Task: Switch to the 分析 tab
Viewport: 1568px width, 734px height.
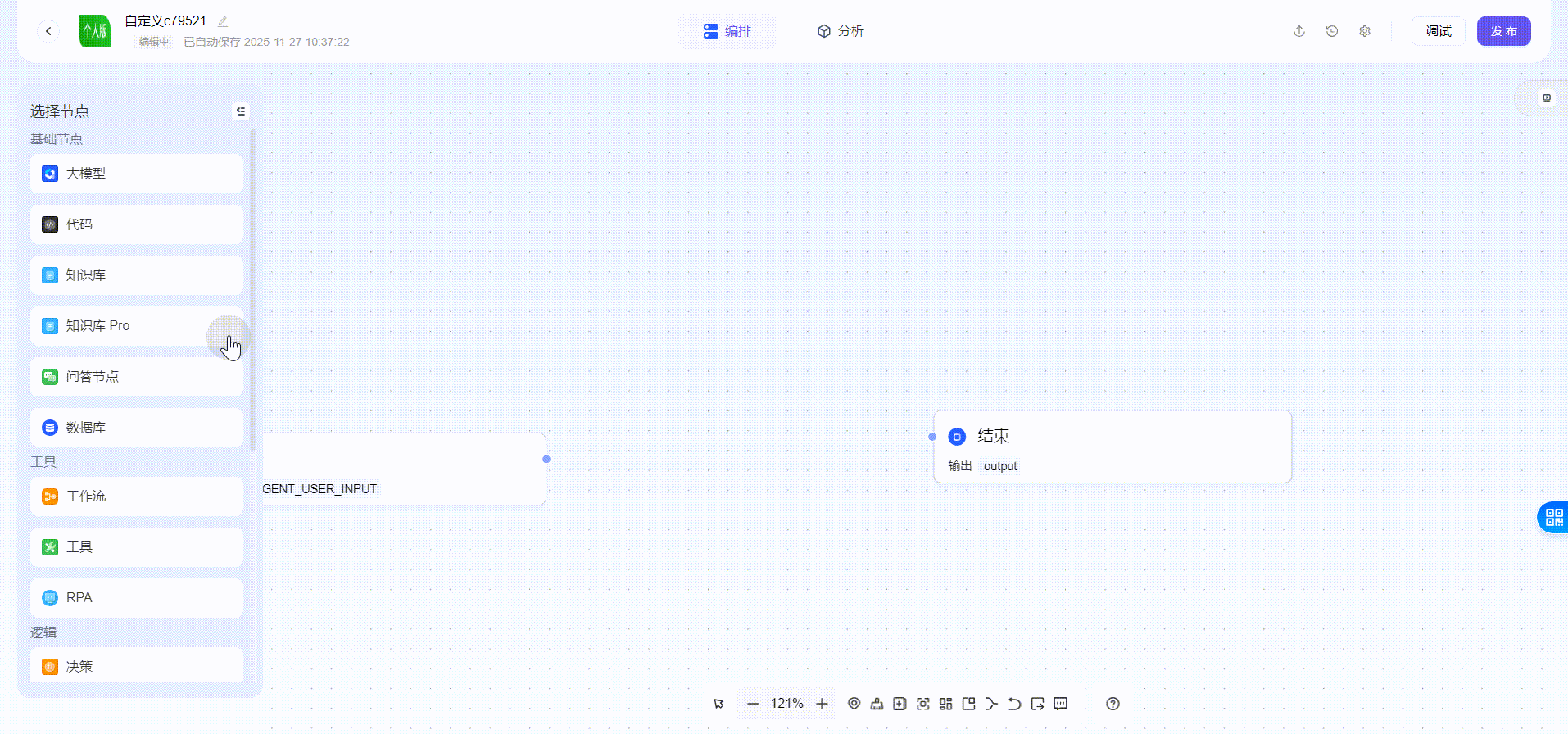Action: point(841,31)
